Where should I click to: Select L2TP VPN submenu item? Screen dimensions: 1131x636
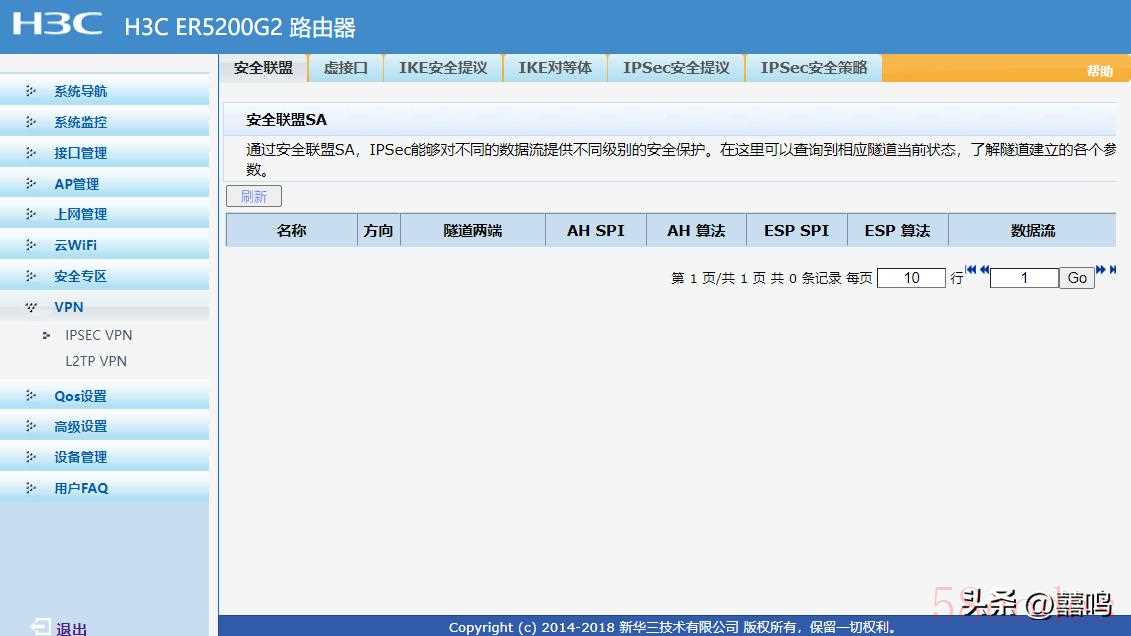(x=96, y=361)
